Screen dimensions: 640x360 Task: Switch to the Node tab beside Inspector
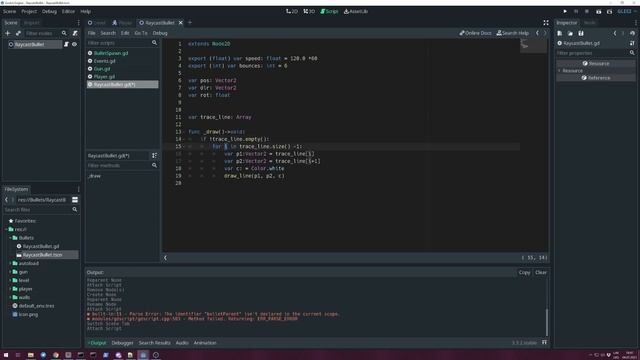pyautogui.click(x=590, y=23)
